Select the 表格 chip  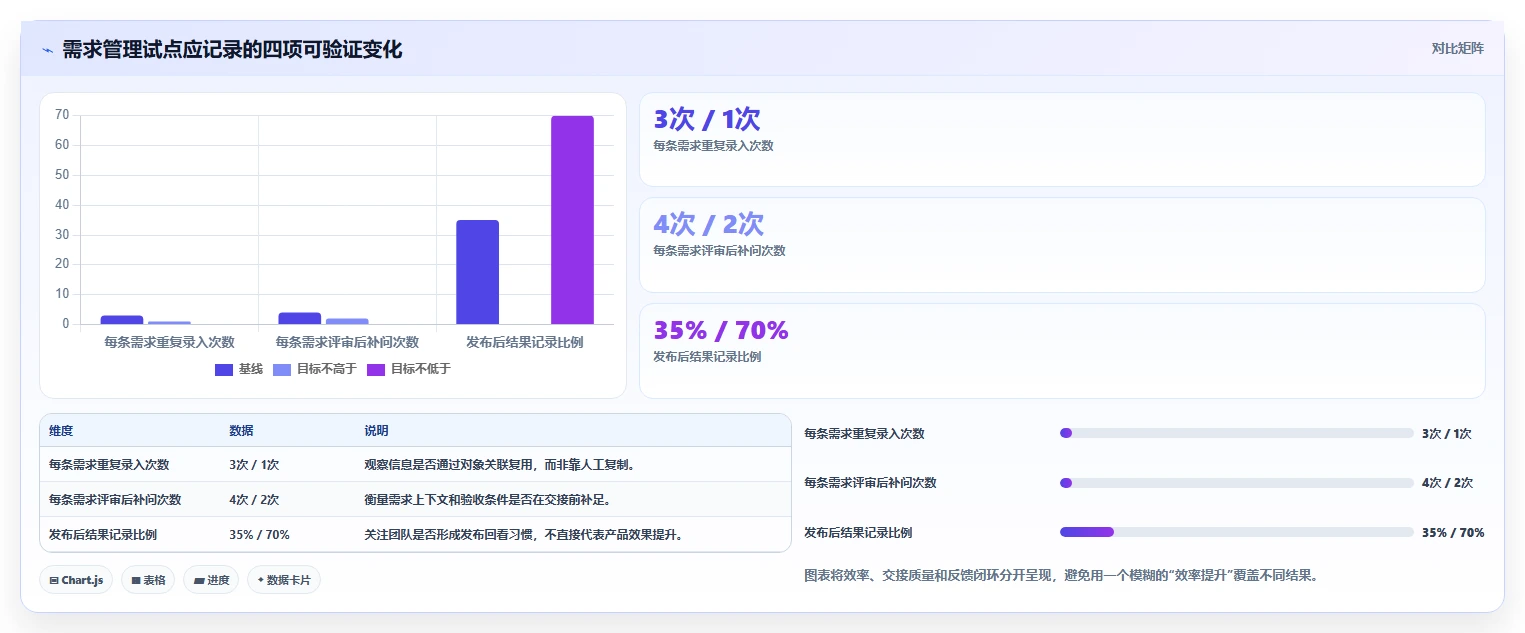coord(148,580)
